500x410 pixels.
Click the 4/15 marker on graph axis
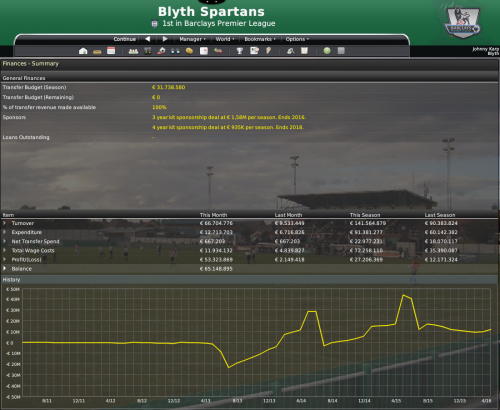pyautogui.click(x=396, y=401)
